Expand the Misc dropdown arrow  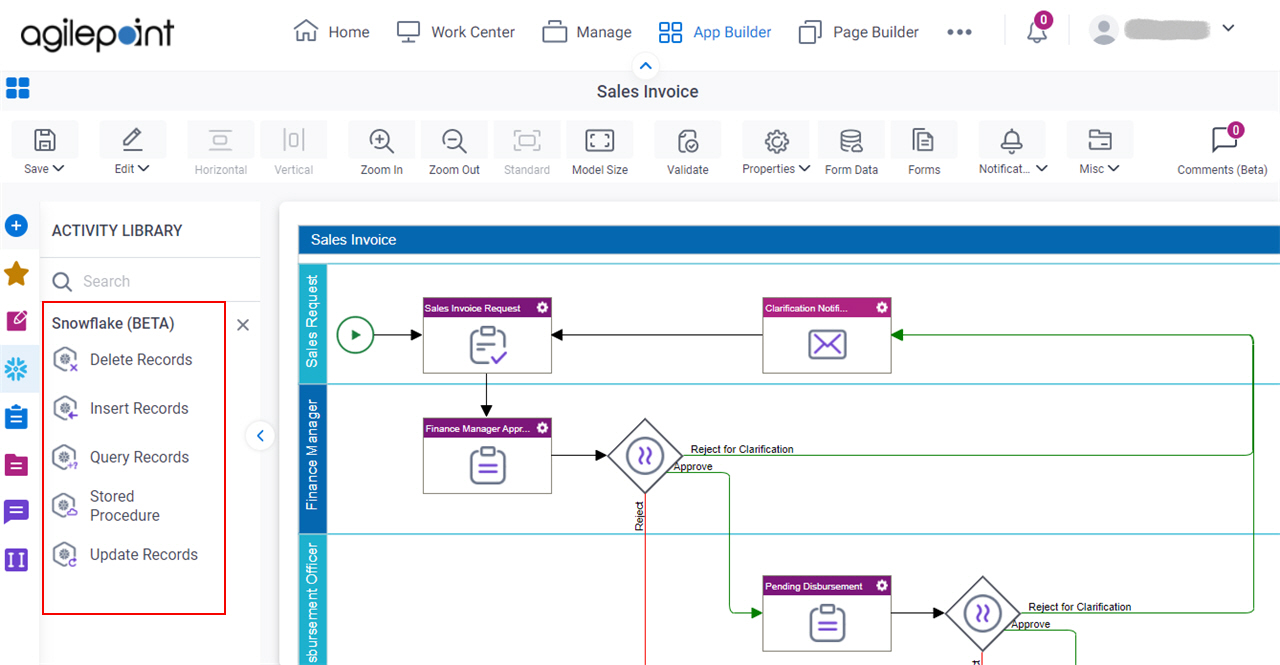click(x=1114, y=169)
